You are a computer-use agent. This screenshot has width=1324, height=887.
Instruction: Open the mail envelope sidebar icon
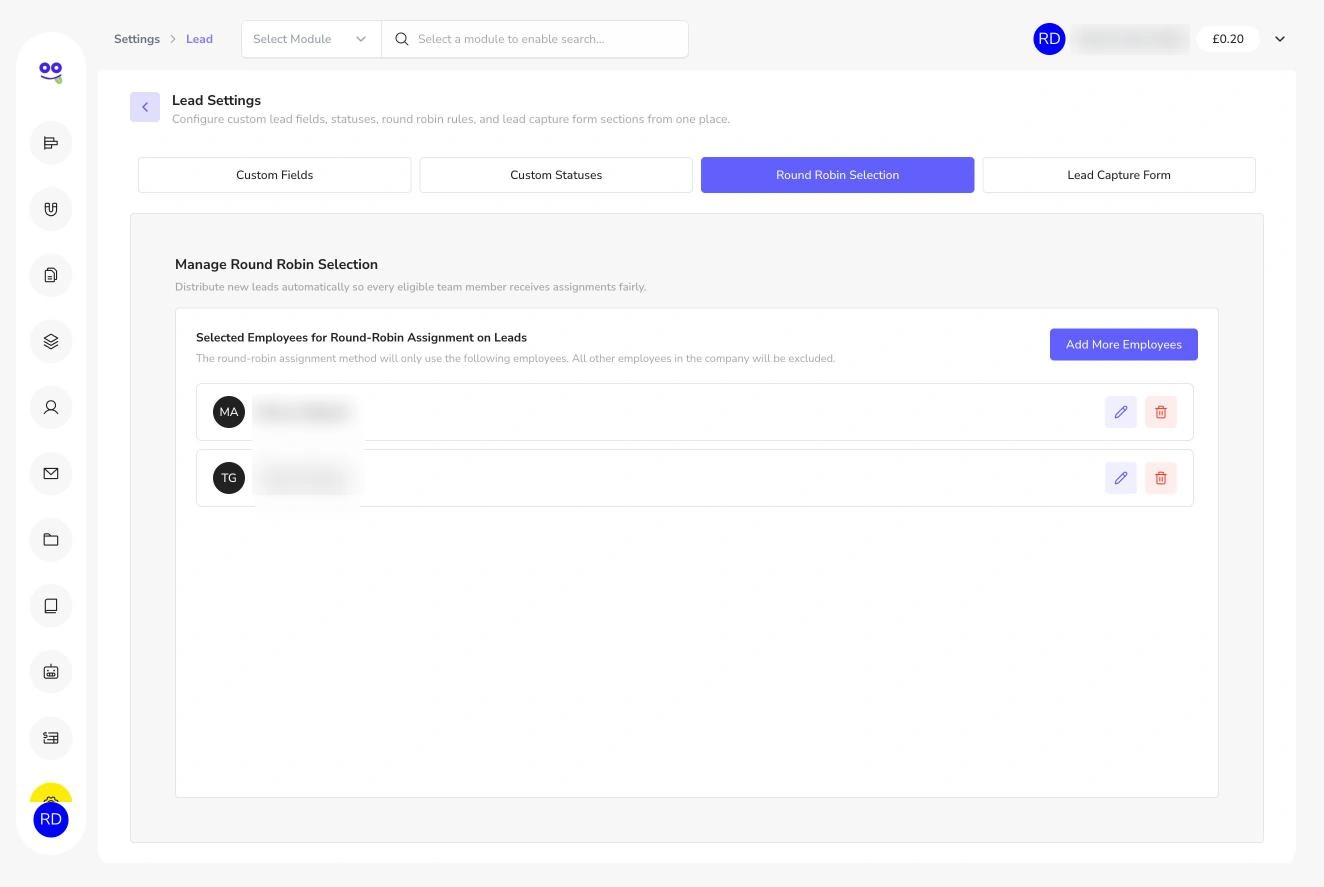tap(51, 473)
